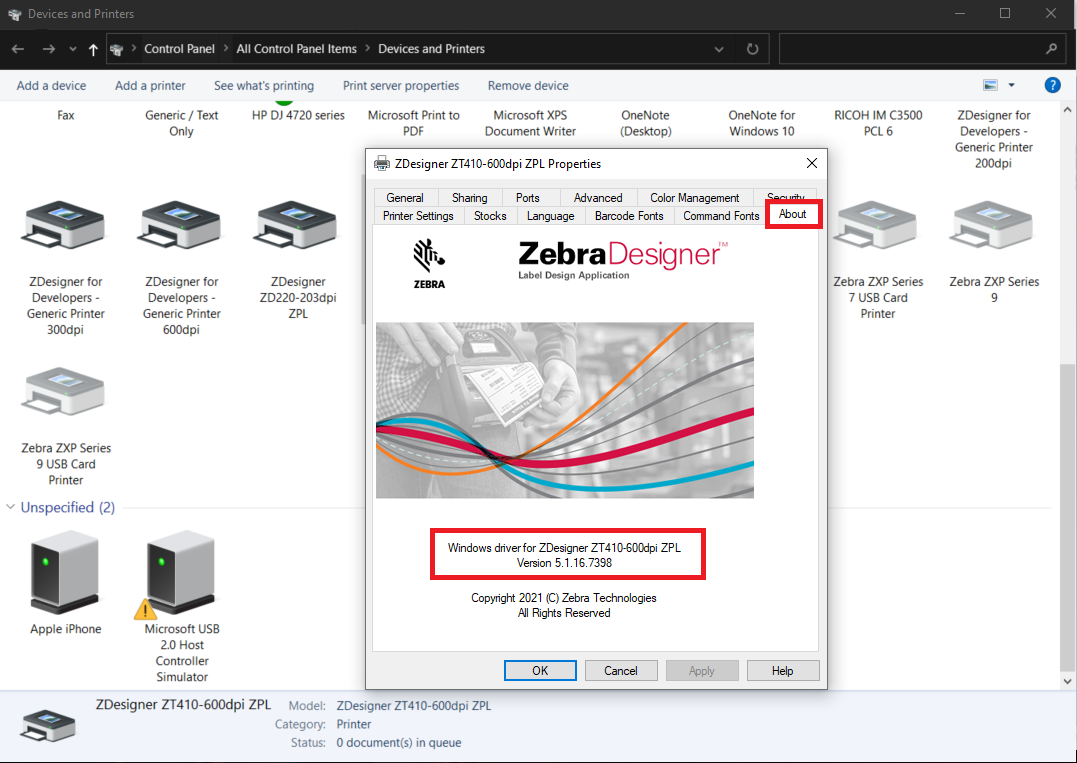Select Zebra ZXP Series 9 printer icon

[993, 228]
